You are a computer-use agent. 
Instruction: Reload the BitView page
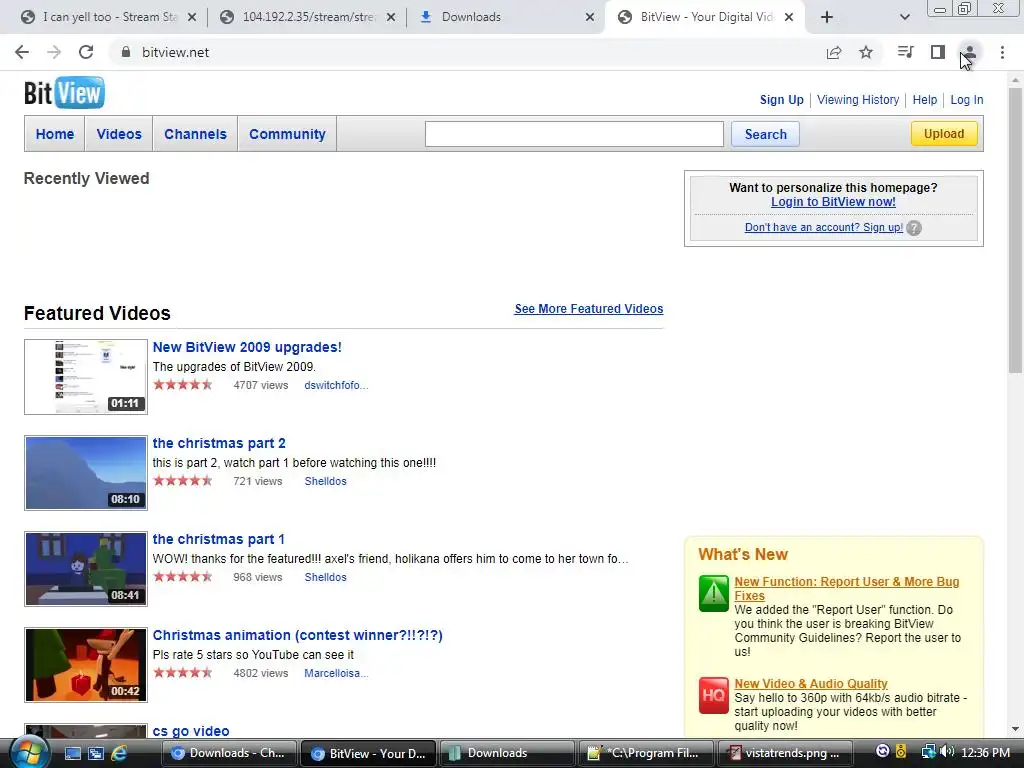click(86, 52)
